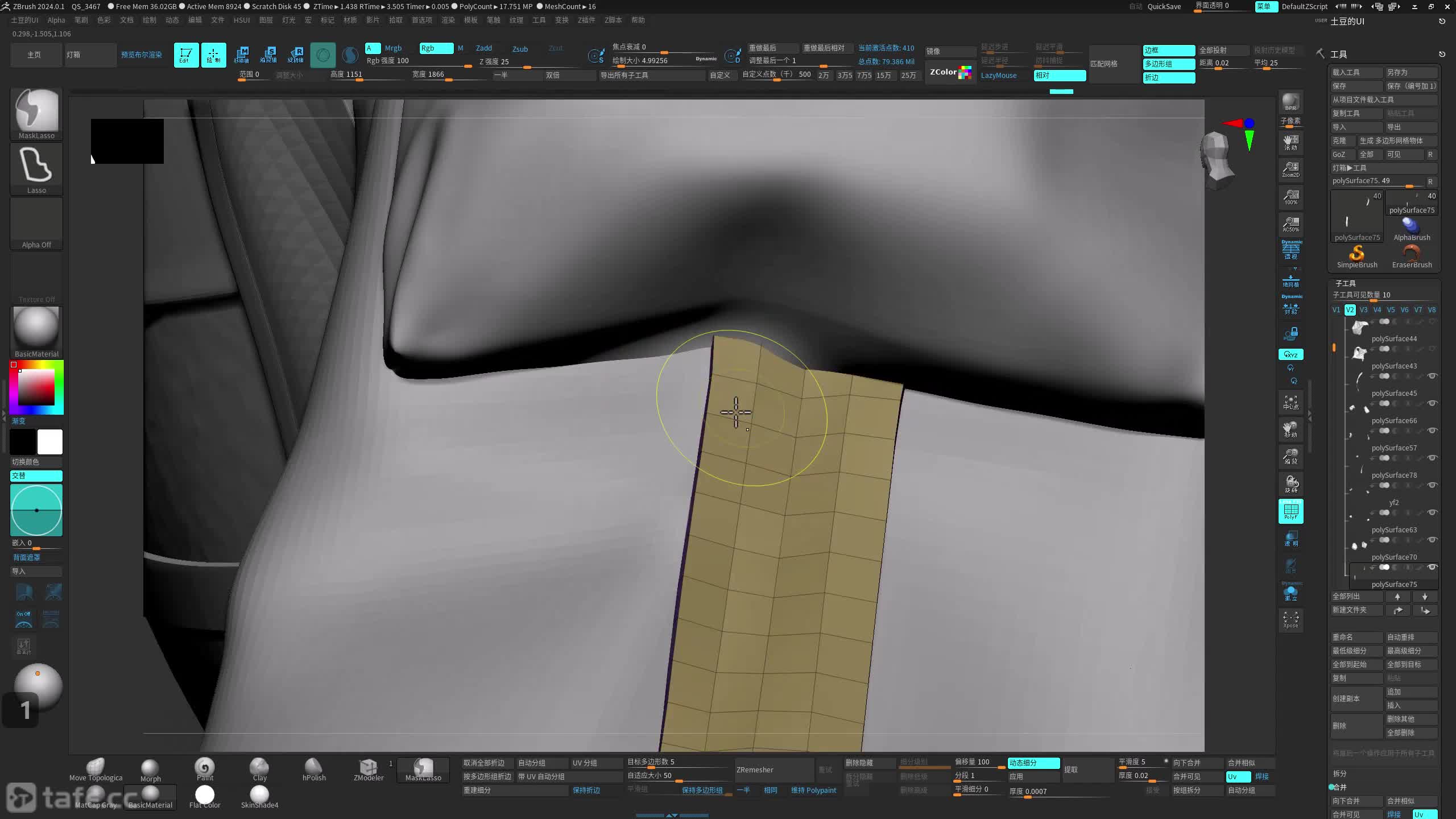
Task: Toggle visibility eye of polySurface66
Action: click(x=1432, y=403)
